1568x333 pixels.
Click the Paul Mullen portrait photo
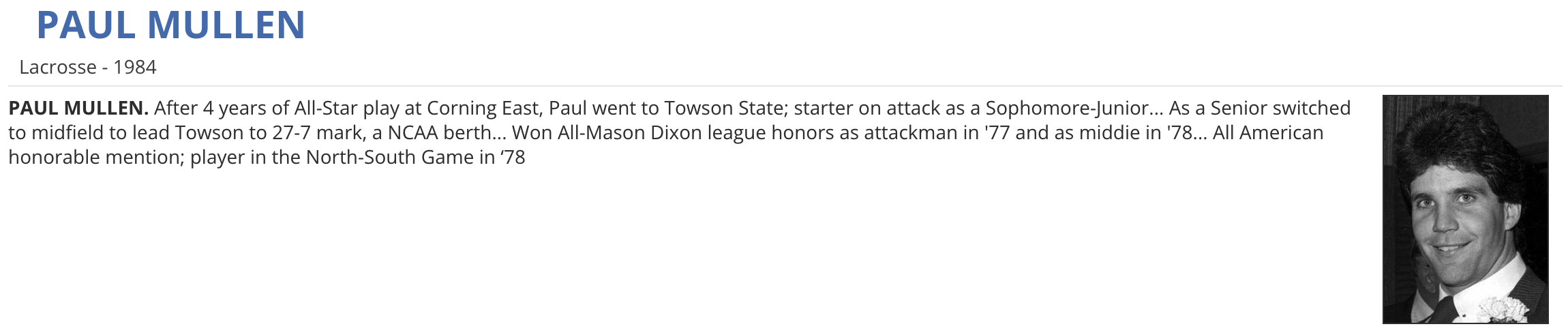(1464, 208)
